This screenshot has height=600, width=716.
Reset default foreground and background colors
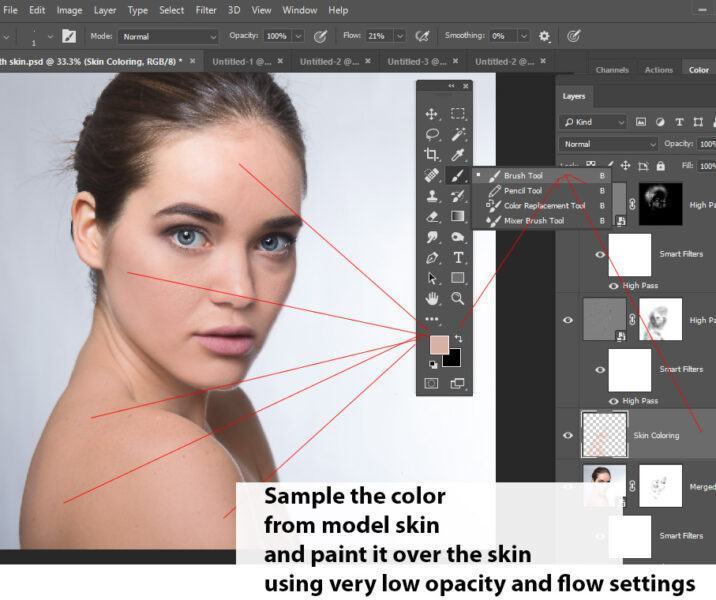(432, 364)
